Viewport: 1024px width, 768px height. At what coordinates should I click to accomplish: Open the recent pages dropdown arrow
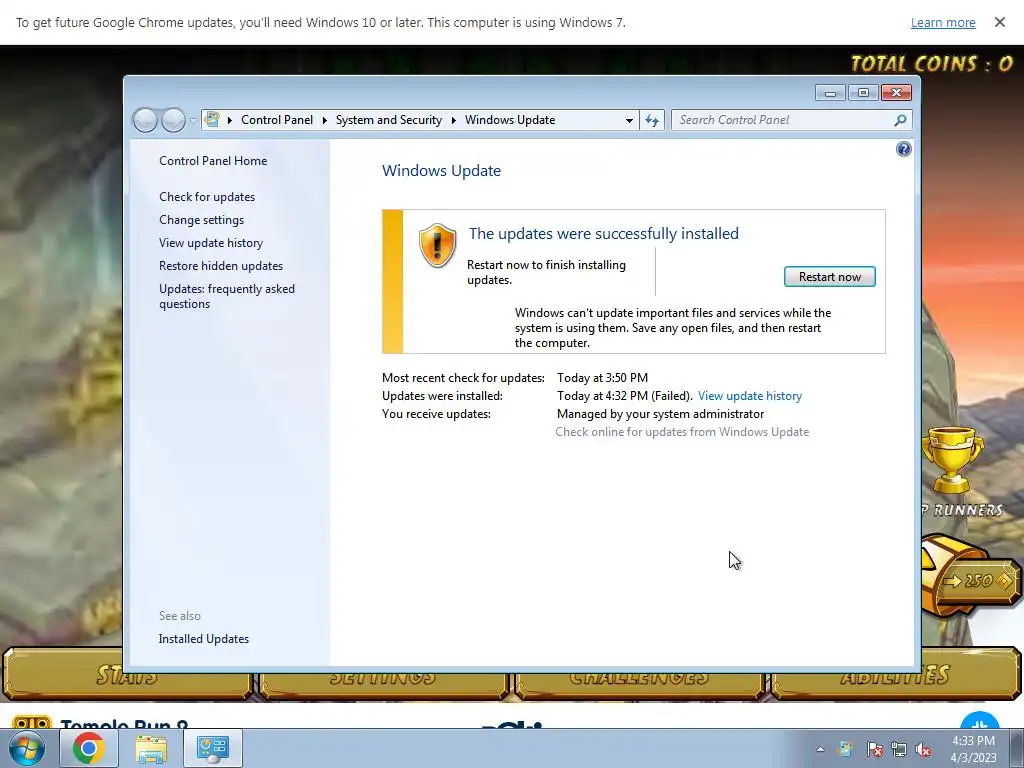(192, 121)
